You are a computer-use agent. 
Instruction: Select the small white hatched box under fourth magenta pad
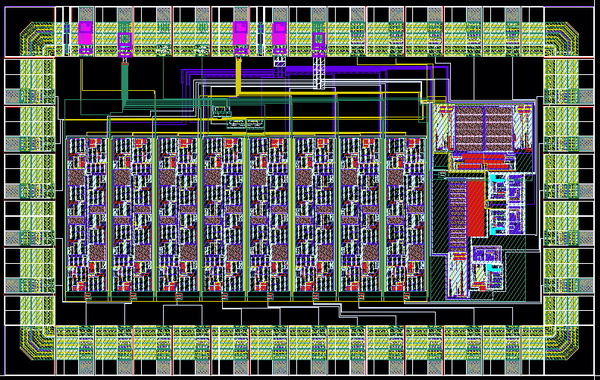pos(280,62)
